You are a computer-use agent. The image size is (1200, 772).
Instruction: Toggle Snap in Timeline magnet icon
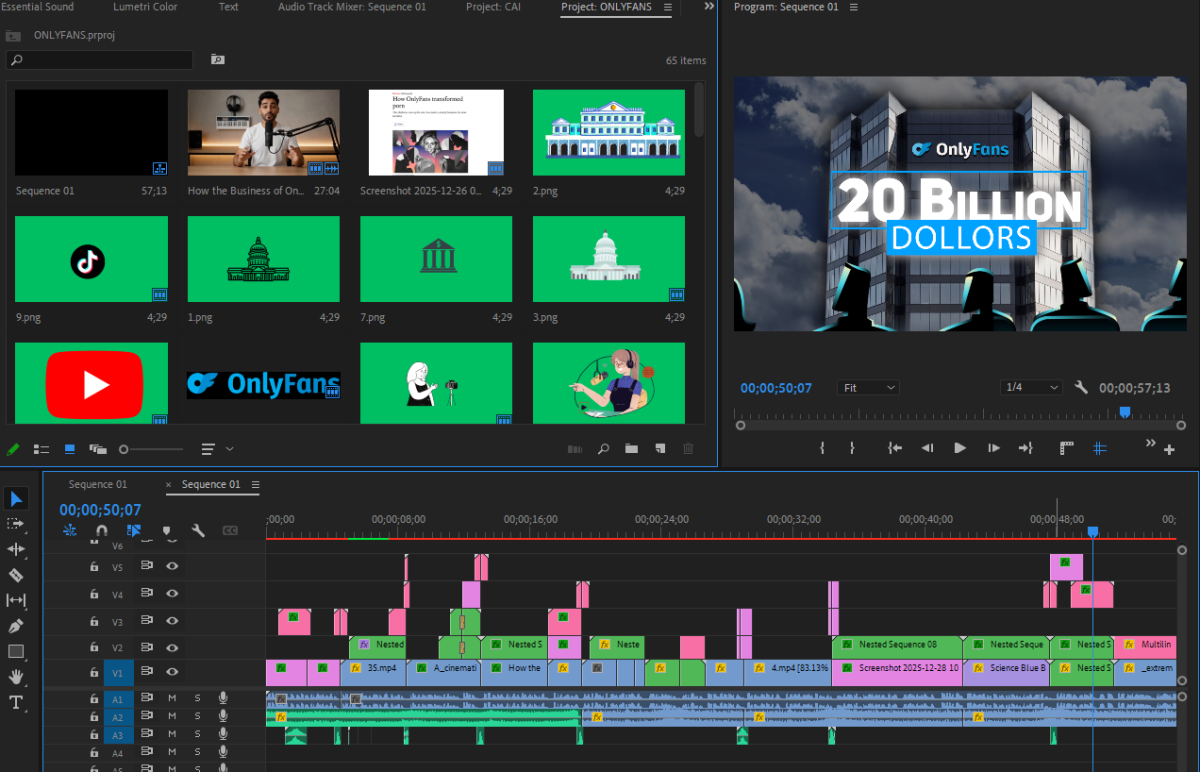click(x=101, y=531)
